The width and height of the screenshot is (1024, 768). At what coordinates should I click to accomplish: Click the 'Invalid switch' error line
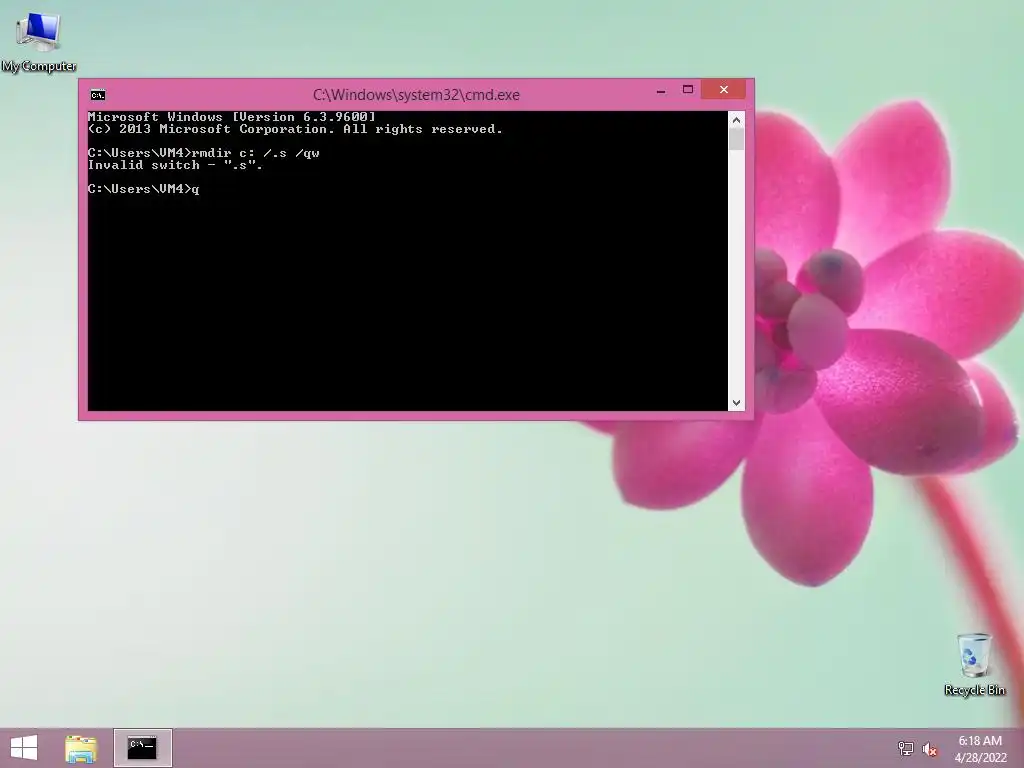[175, 165]
